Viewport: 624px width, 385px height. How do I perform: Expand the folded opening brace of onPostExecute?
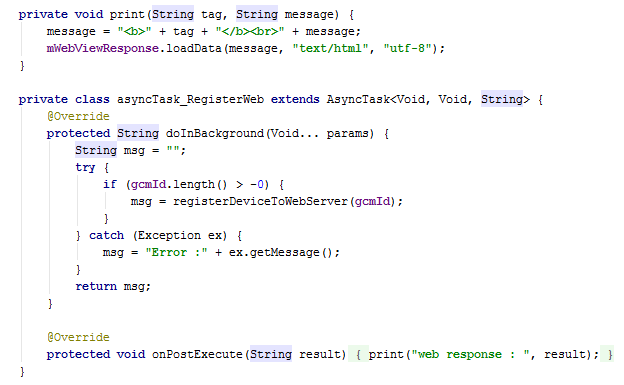pyautogui.click(x=358, y=354)
